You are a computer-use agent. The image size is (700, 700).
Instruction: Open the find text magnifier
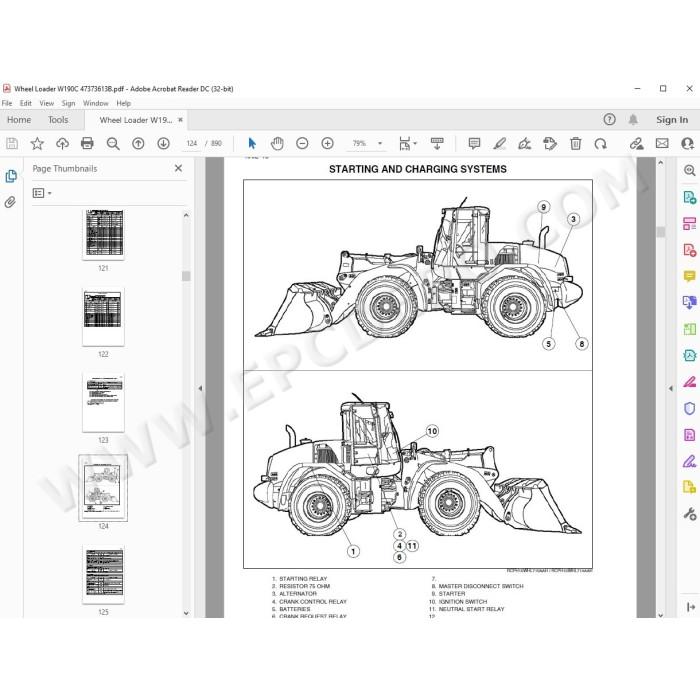[x=113, y=143]
